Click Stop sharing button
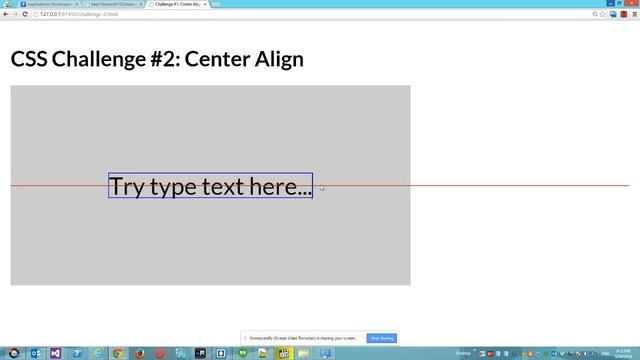Viewport: 640px width, 360px height. click(x=382, y=338)
